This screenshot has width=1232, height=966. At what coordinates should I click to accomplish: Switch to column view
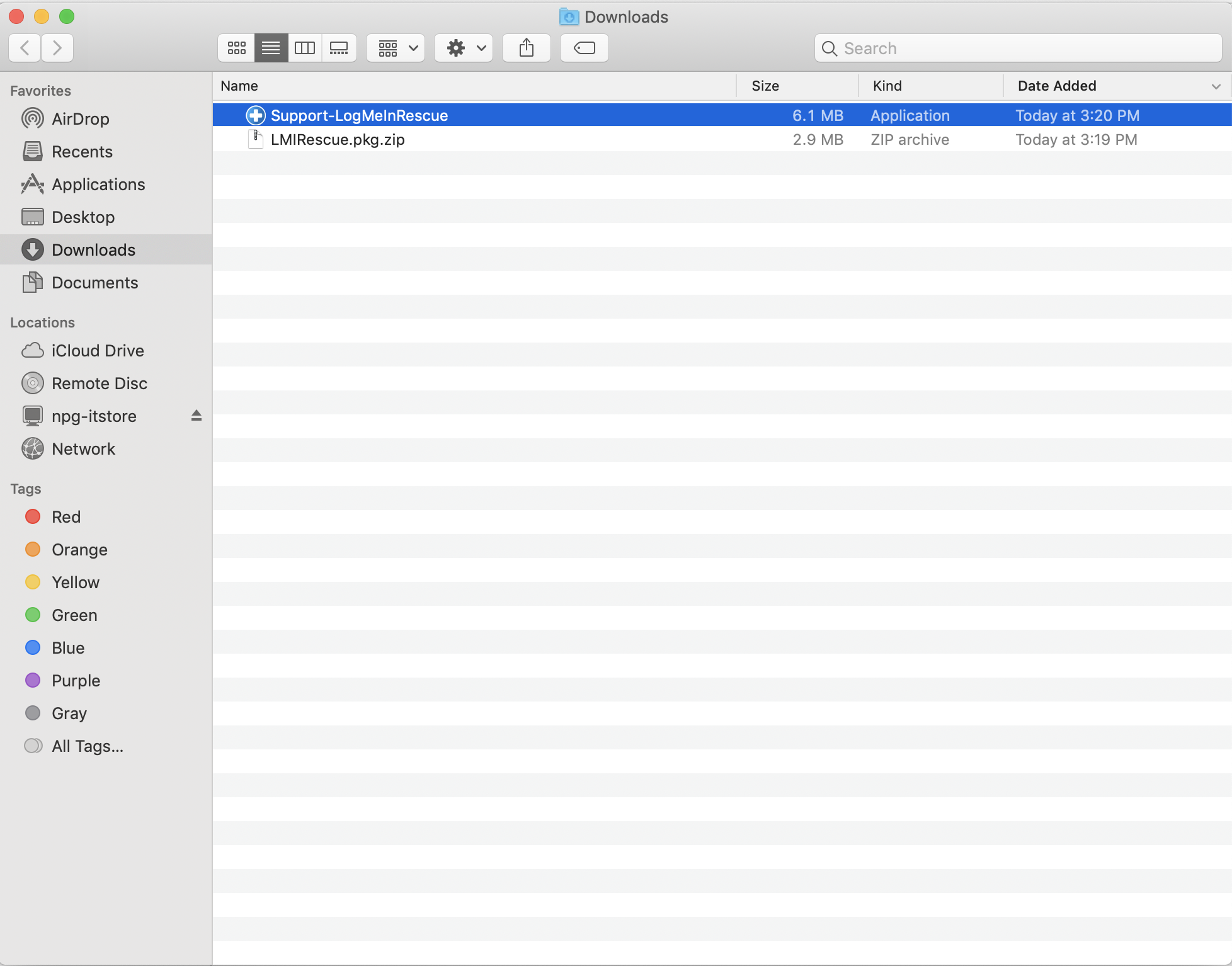(x=305, y=48)
